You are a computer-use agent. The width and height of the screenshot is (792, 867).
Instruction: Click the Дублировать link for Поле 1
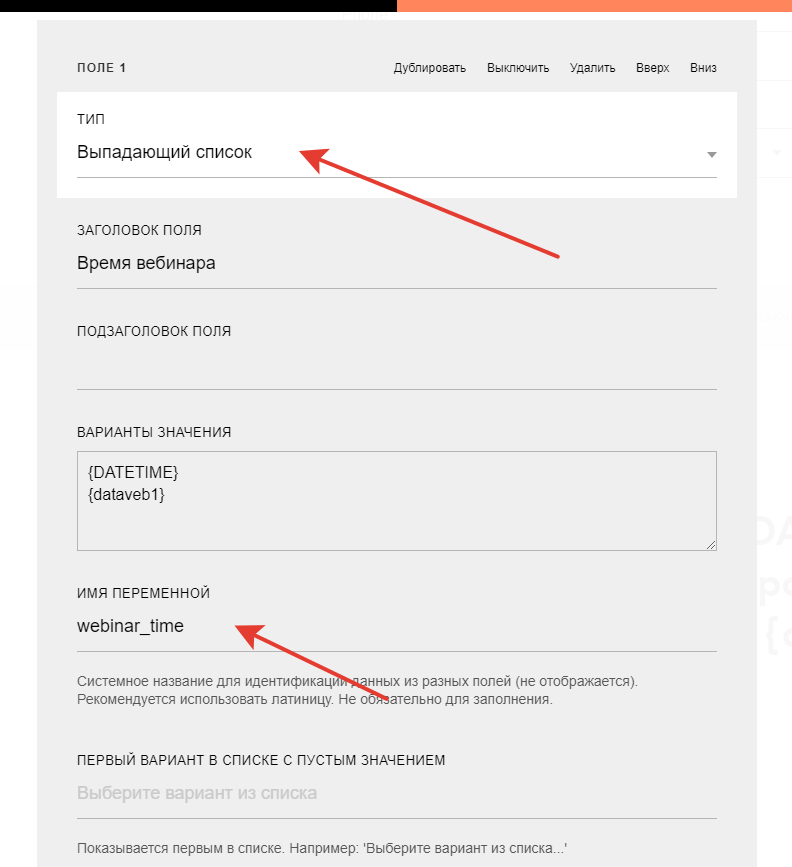[429, 68]
